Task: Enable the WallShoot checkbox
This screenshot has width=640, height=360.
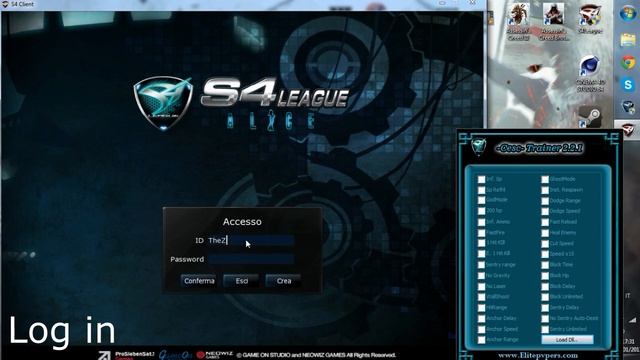Action: point(482,297)
